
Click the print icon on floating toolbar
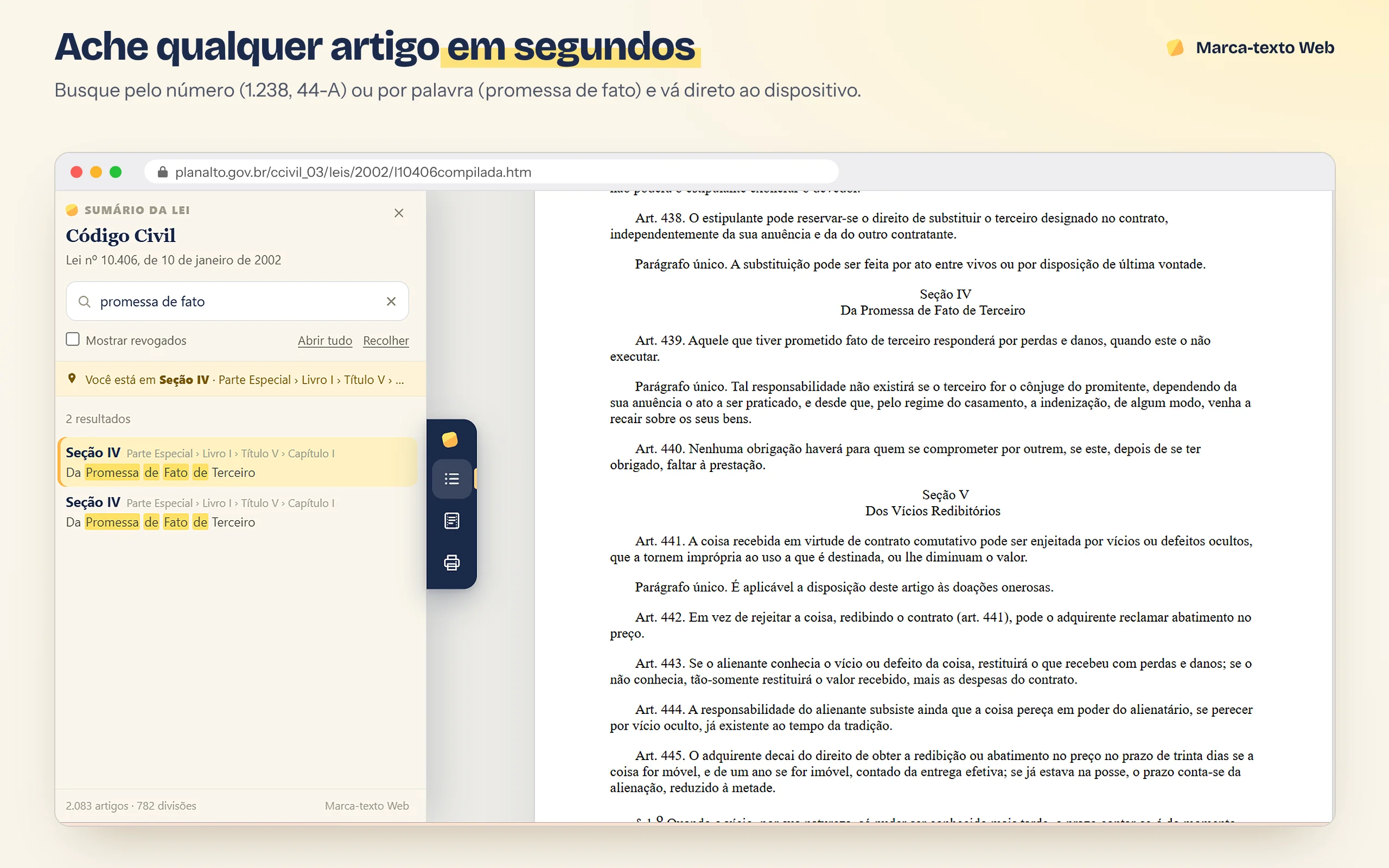[x=452, y=563]
